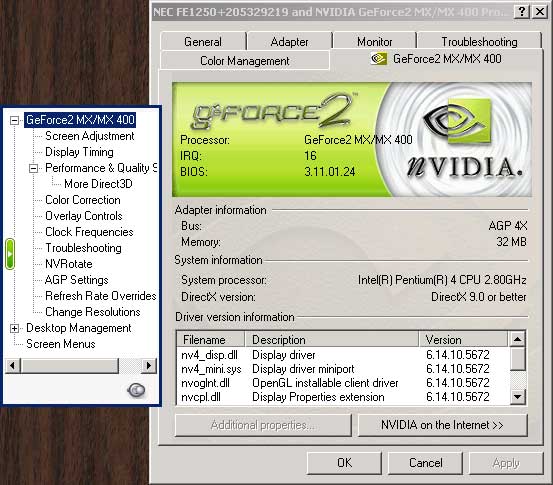Select the nv4_disp.dll row

coord(342,355)
